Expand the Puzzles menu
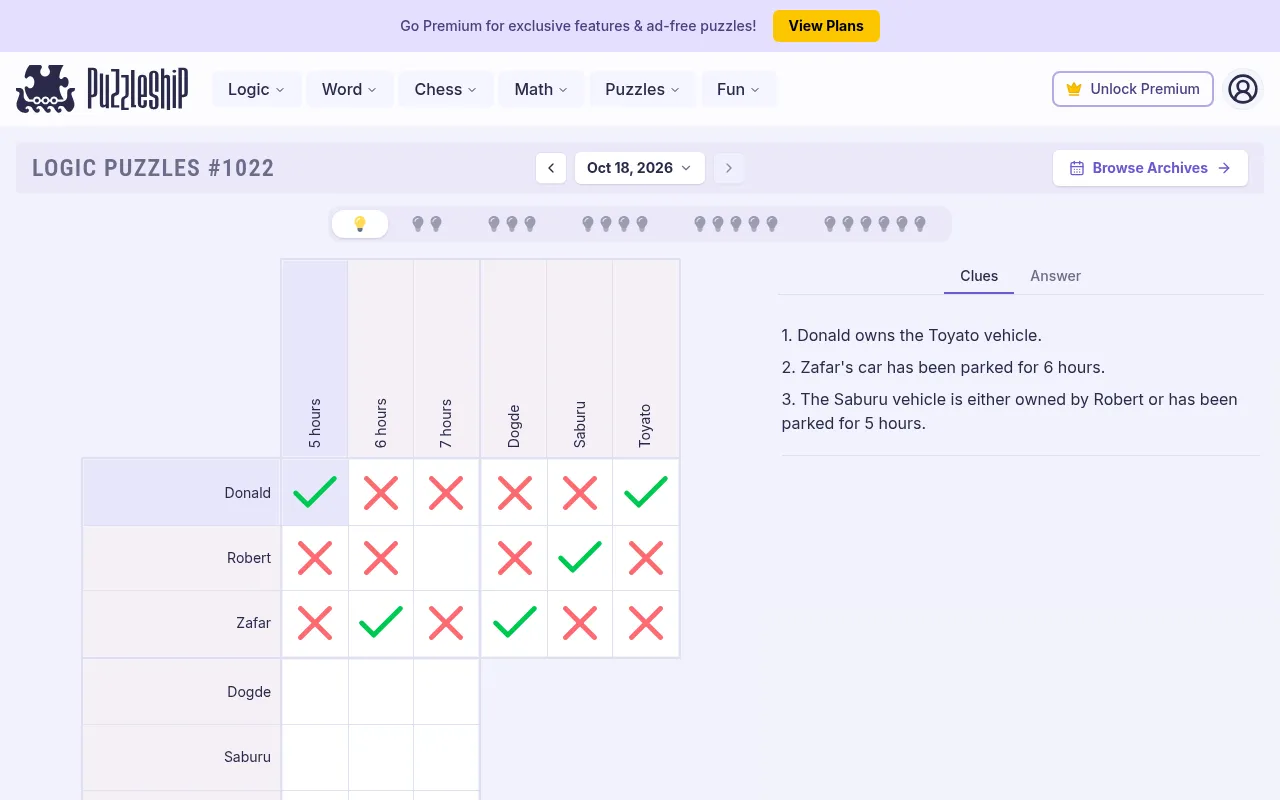 tap(642, 89)
